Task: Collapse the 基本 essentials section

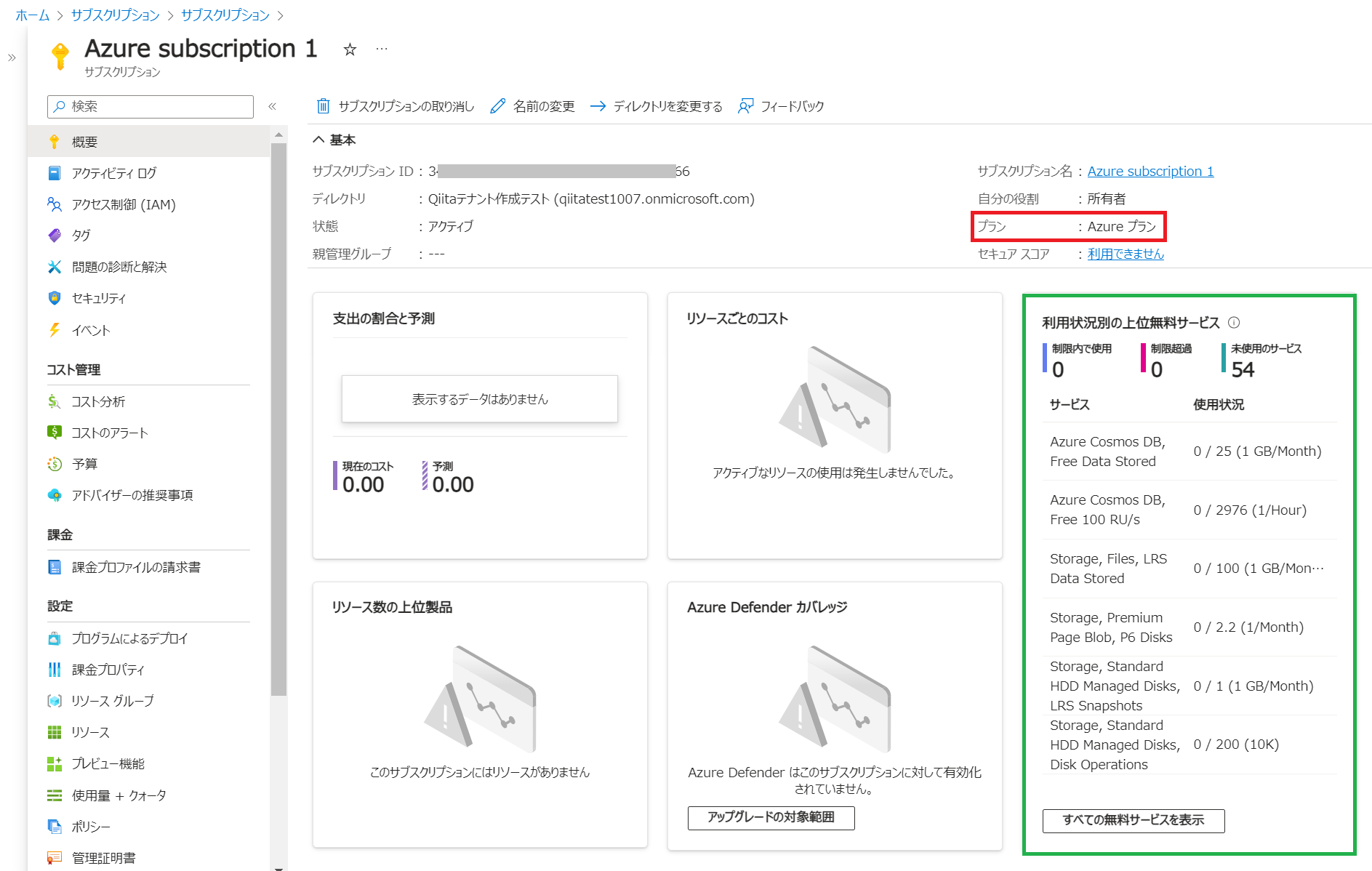Action: pos(318,140)
